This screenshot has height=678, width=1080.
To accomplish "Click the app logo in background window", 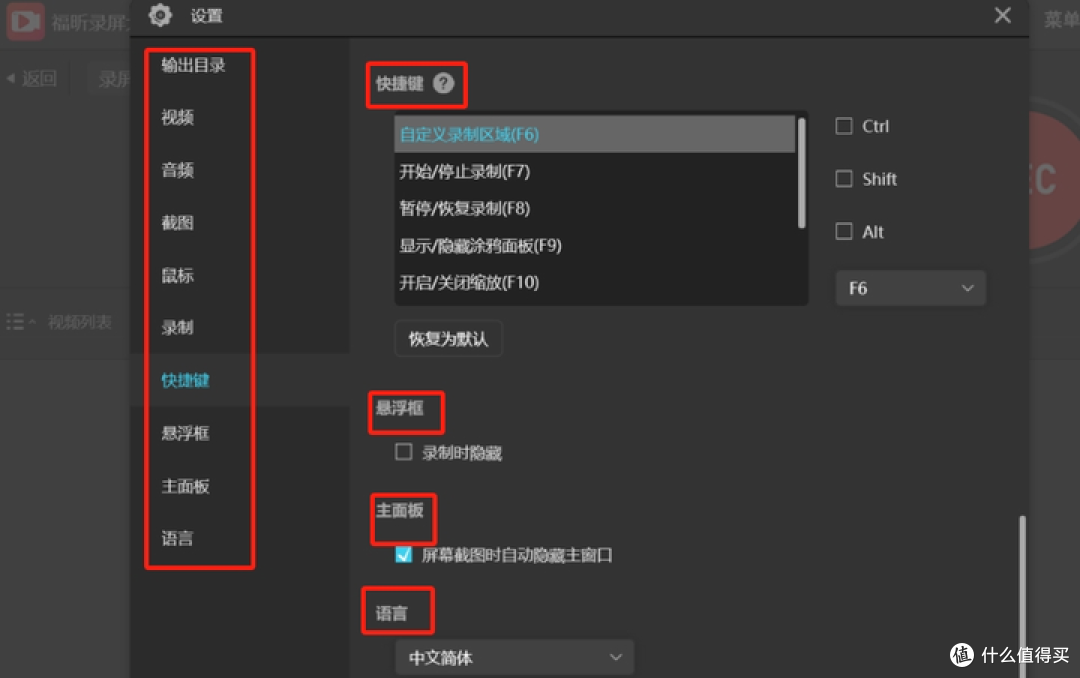I will (25, 21).
